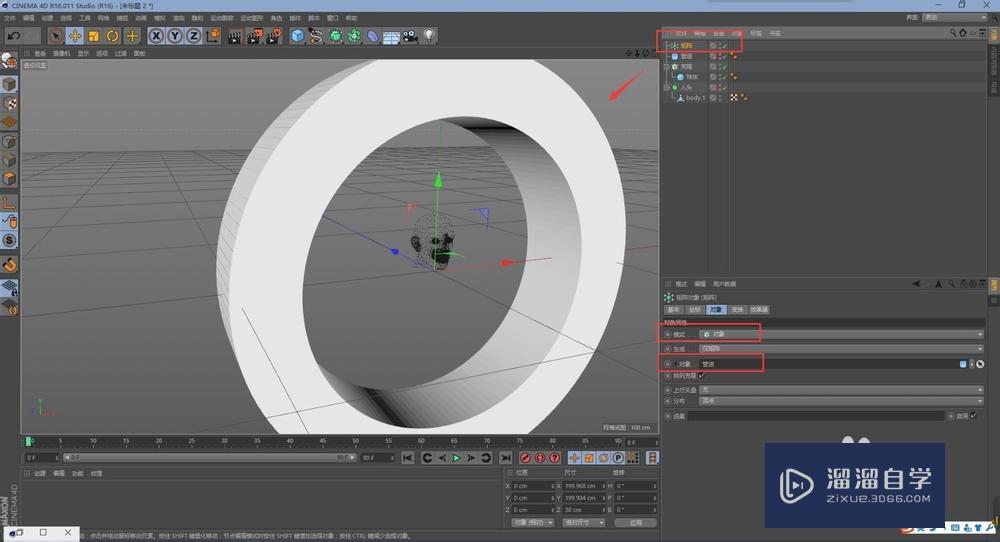Toggle Parameter 'P' keyframe recording button
Screen dimensions: 1000x542
618,458
